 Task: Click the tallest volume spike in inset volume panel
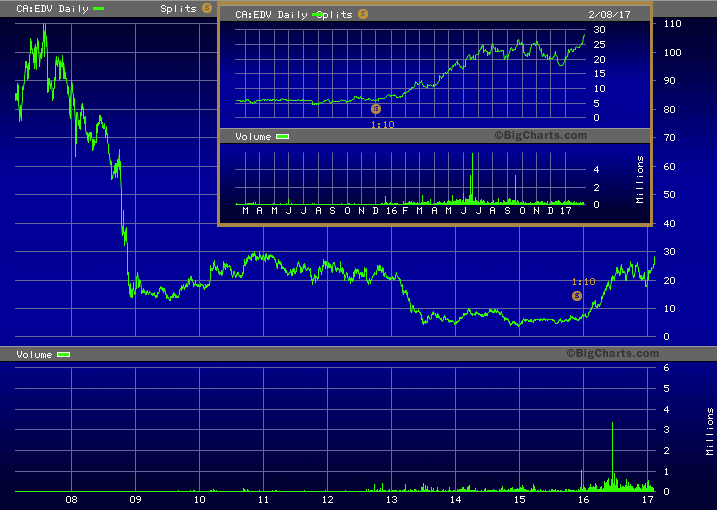coord(472,177)
